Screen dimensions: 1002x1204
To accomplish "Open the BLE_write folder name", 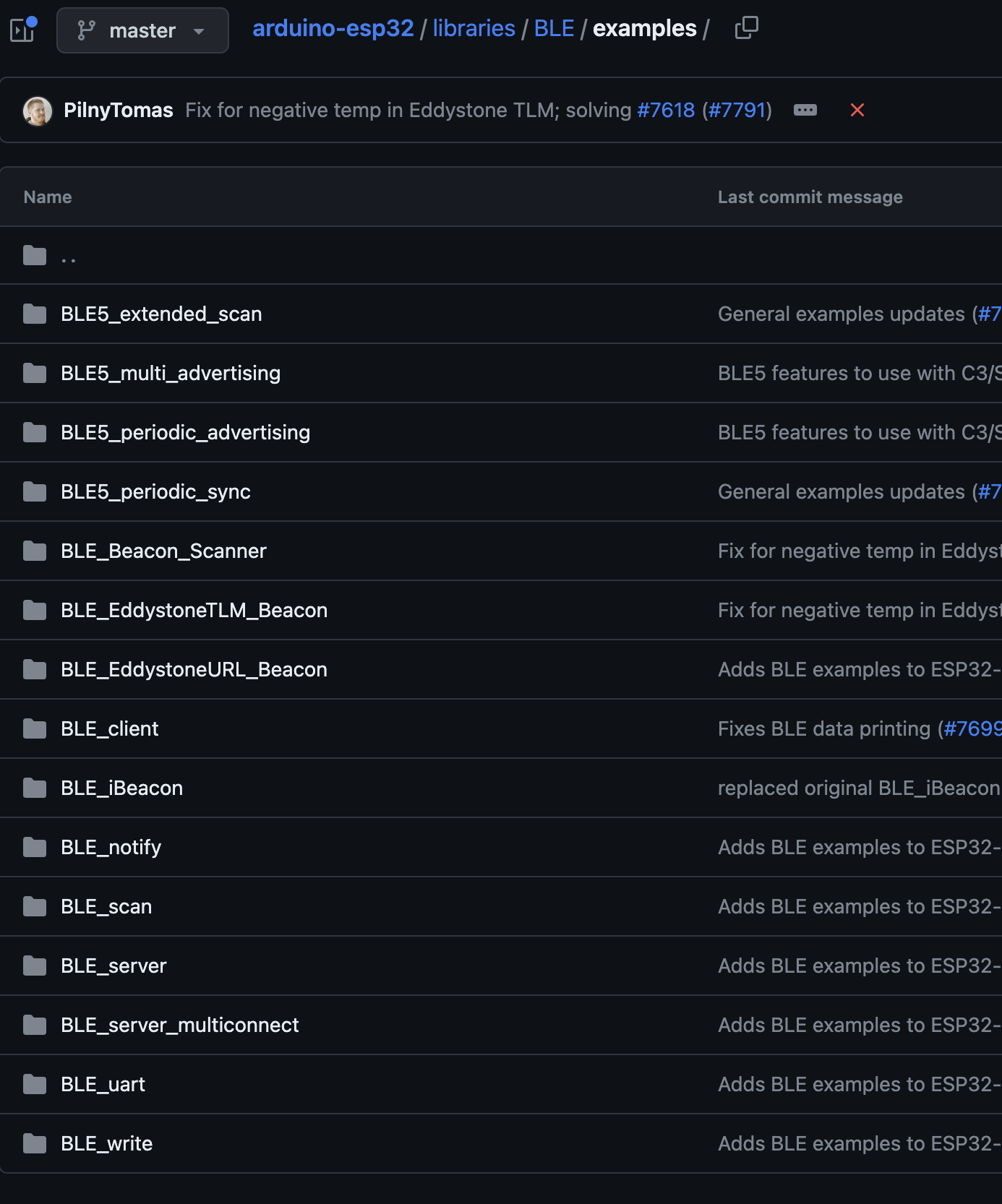I will [106, 1143].
